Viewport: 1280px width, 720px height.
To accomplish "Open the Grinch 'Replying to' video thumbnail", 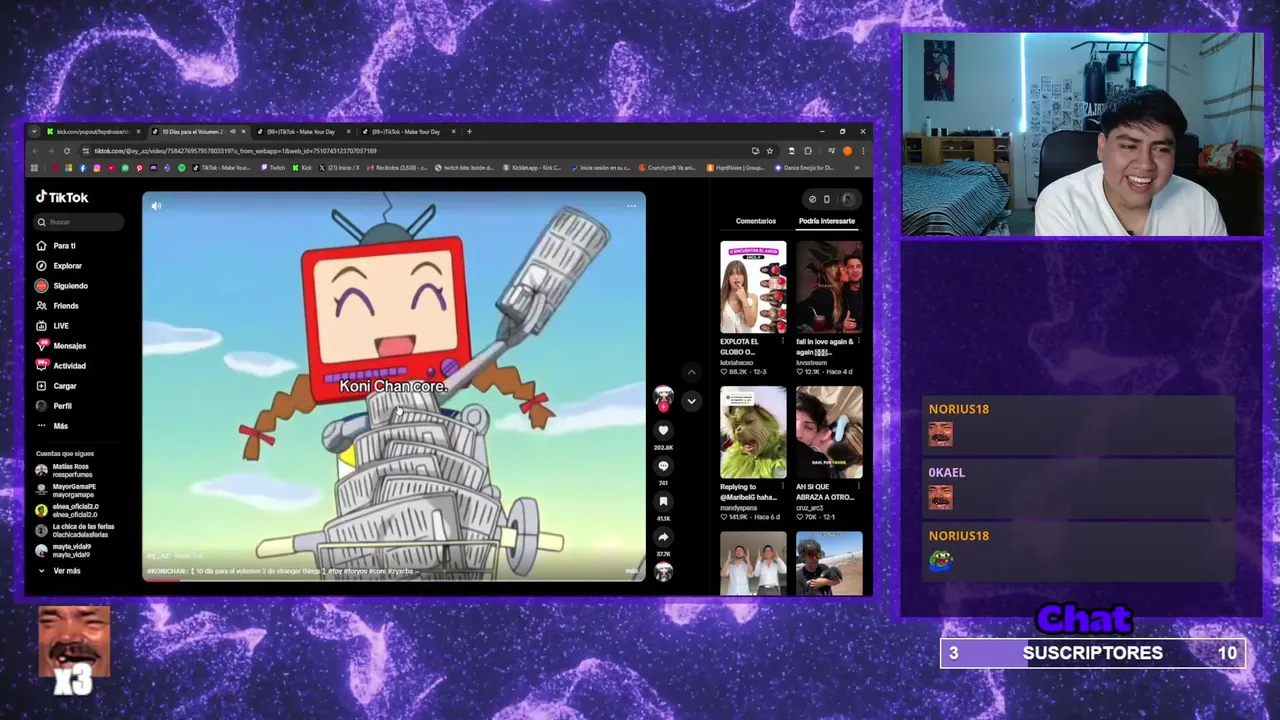I will tap(753, 433).
